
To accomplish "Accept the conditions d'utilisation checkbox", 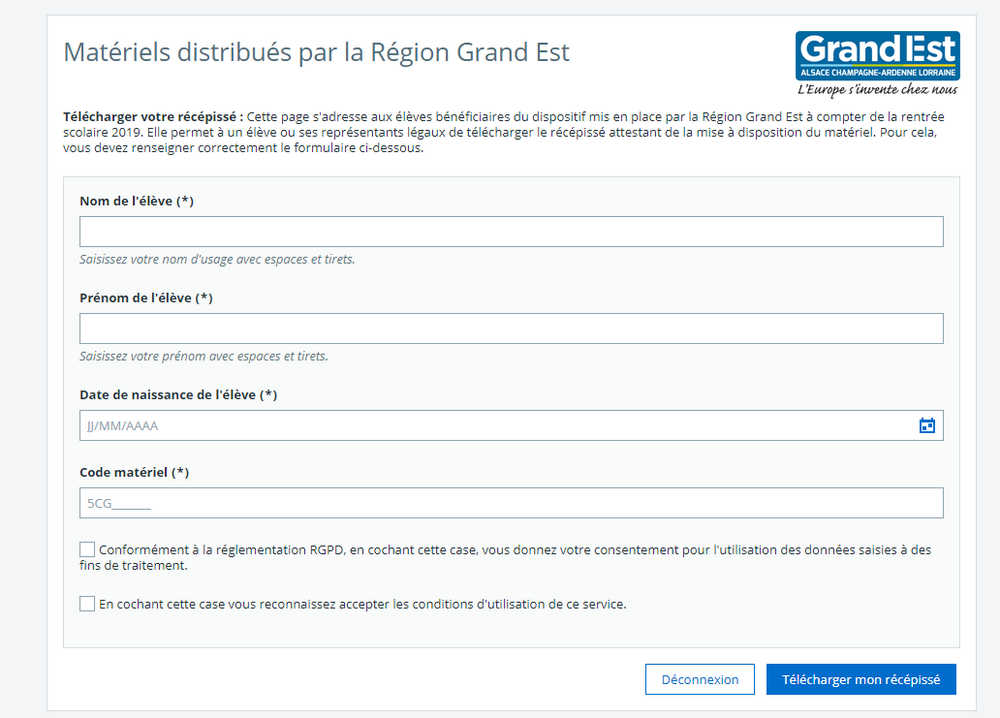I will click(x=87, y=603).
